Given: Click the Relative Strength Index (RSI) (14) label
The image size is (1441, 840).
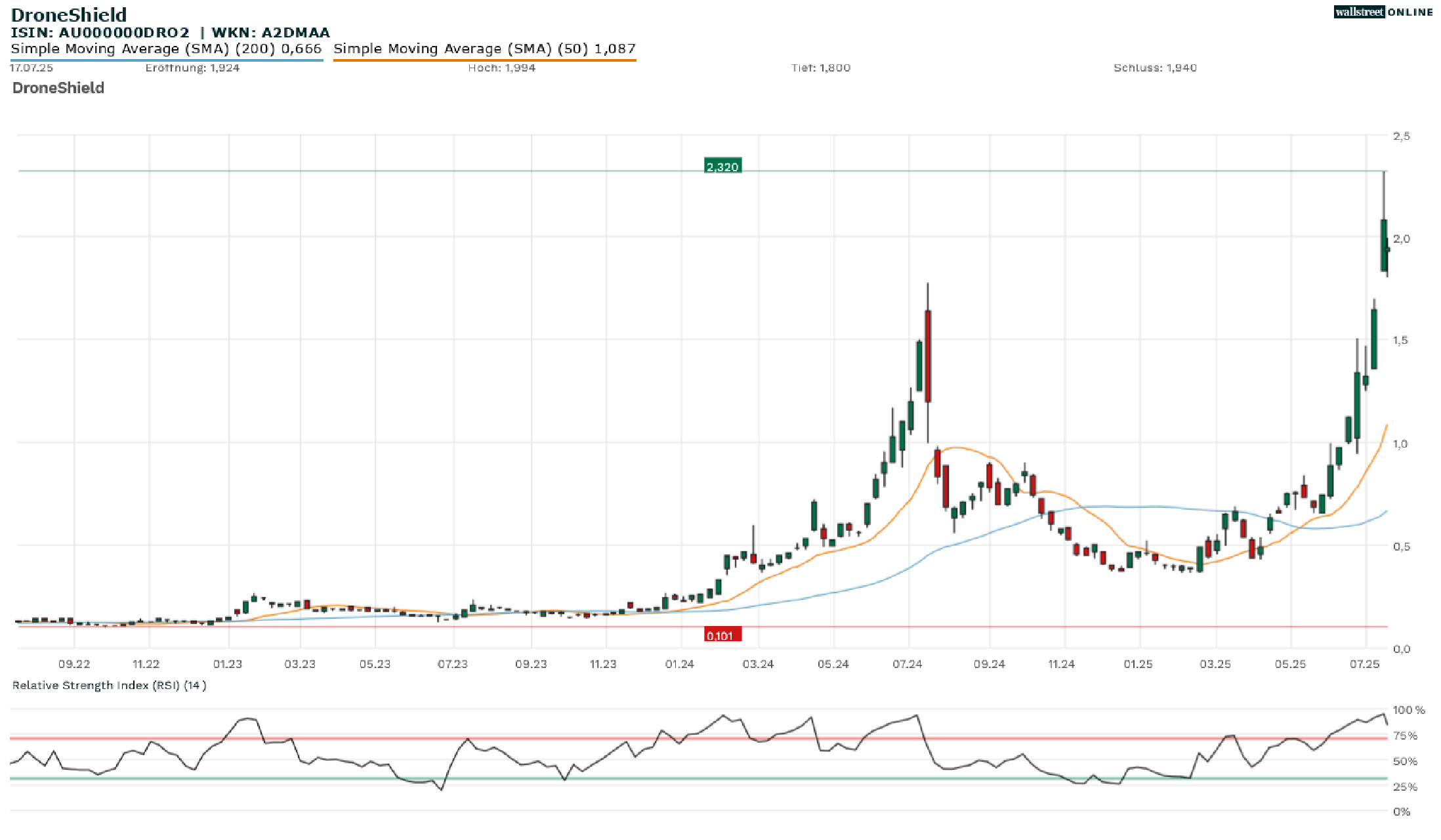Looking at the screenshot, I should tap(110, 685).
